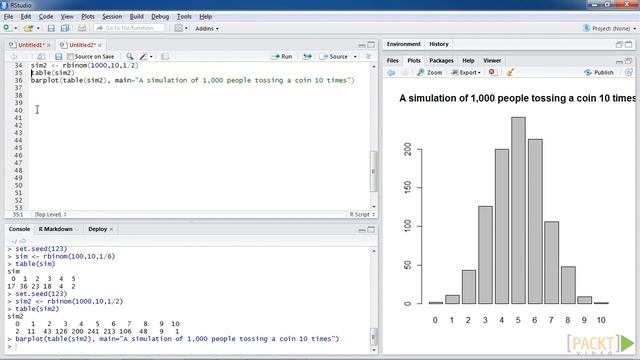The height and width of the screenshot is (360, 640).
Task: Close the Untitled2 editor tab
Action: click(100, 45)
